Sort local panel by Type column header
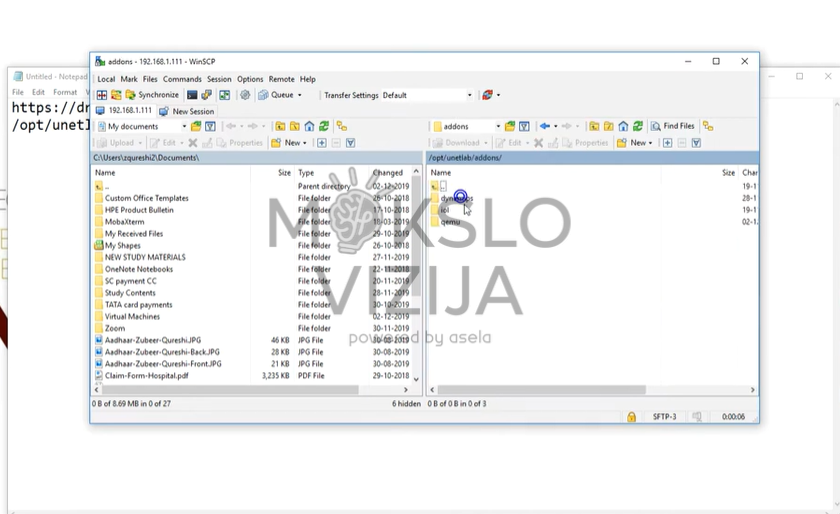This screenshot has width=840, height=514. 332,173
